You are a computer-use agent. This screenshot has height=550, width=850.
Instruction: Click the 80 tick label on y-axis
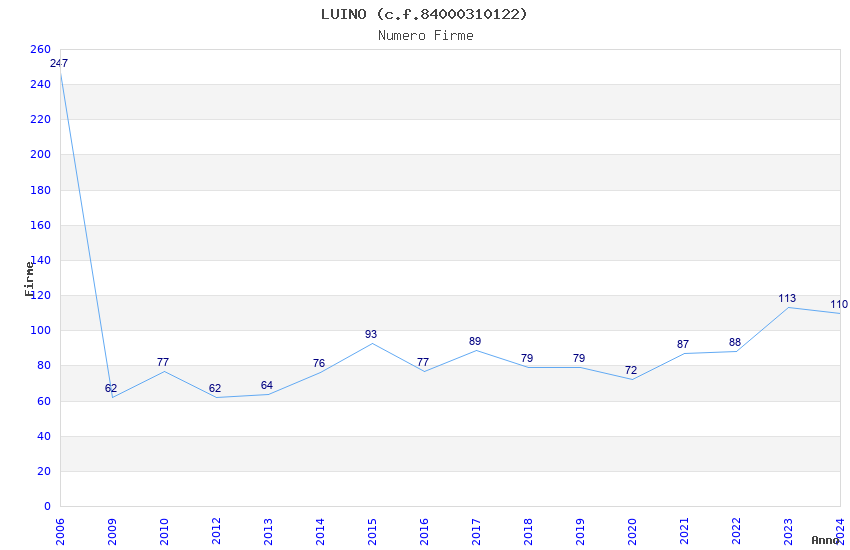pyautogui.click(x=44, y=365)
